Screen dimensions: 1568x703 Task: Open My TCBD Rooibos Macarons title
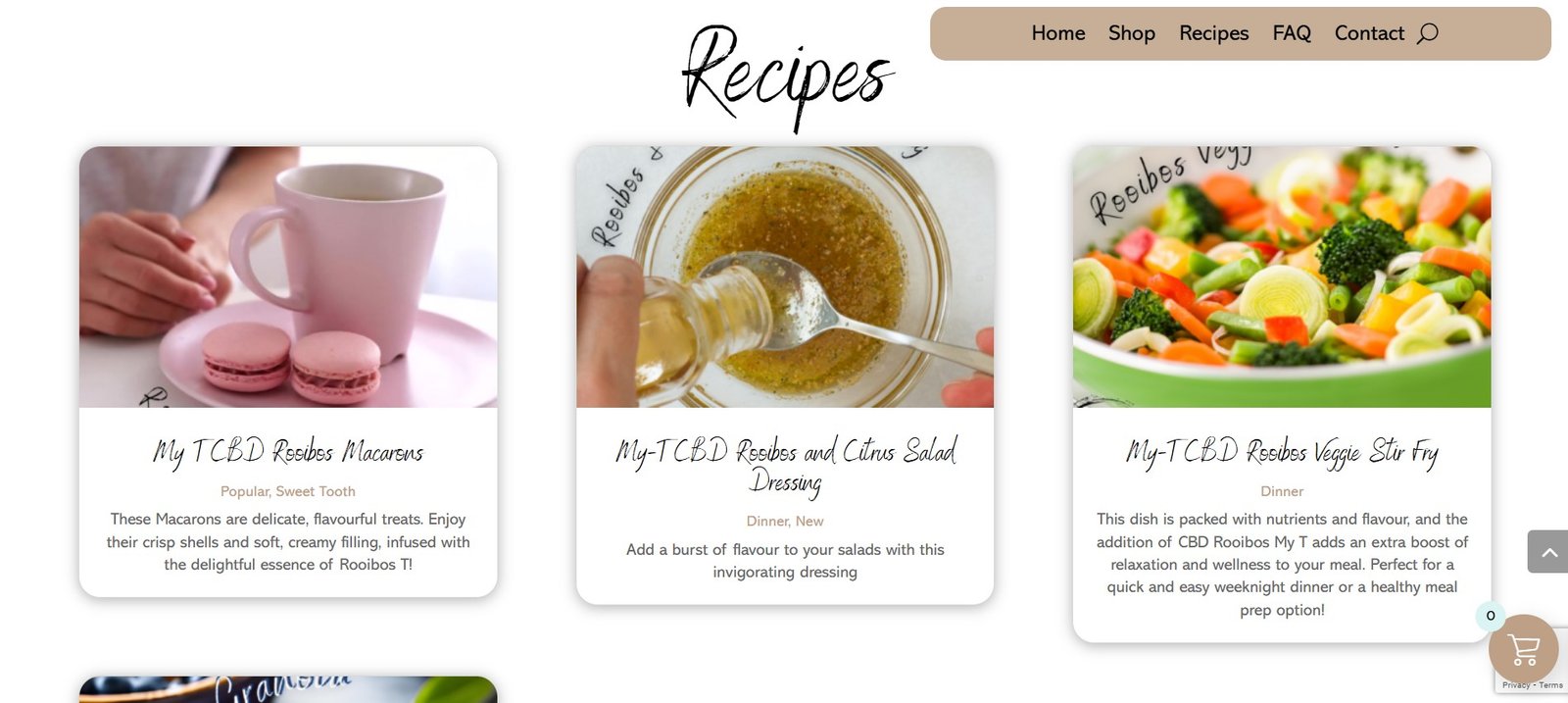point(288,452)
